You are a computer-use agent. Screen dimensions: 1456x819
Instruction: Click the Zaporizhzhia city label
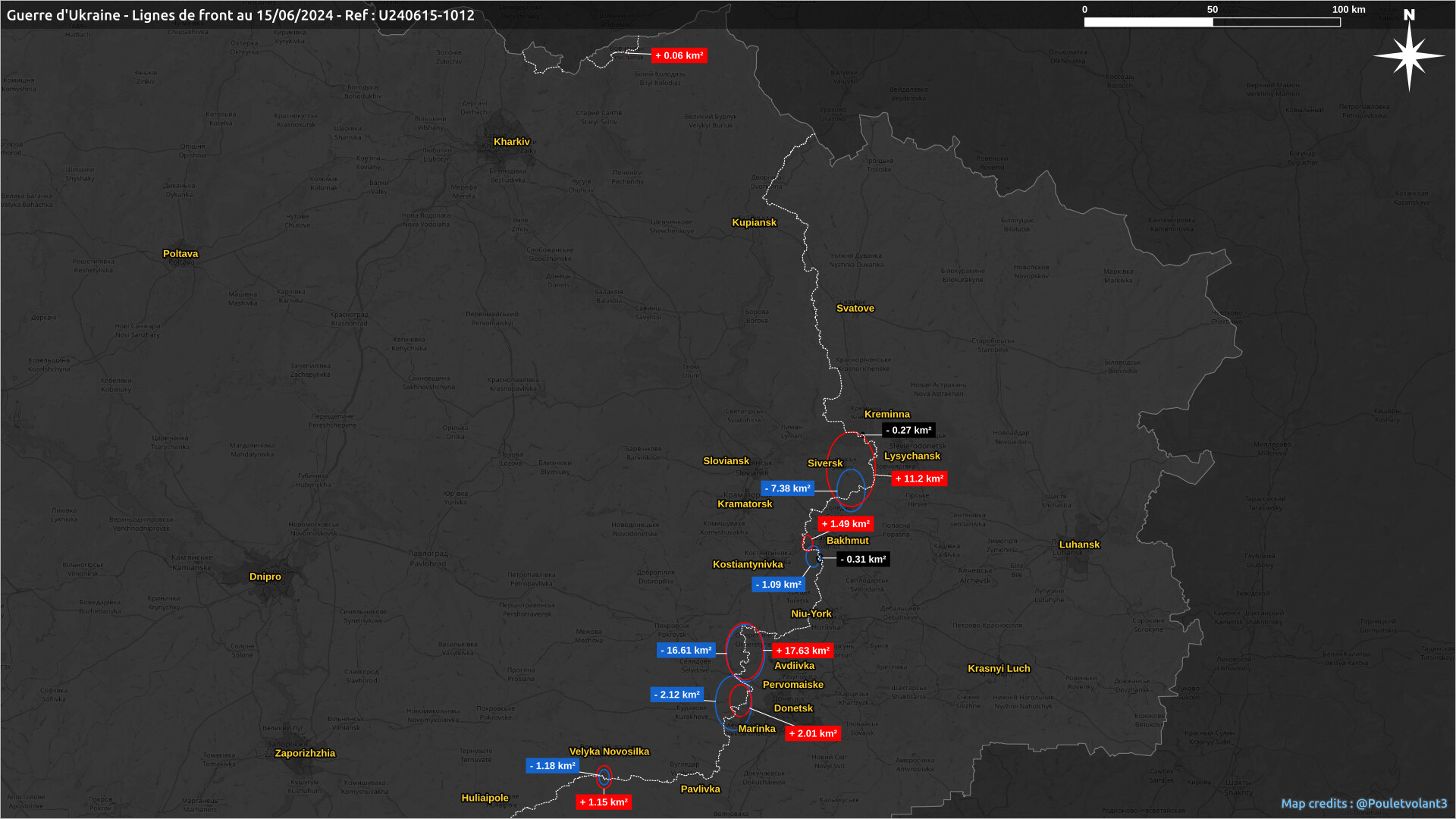point(305,754)
